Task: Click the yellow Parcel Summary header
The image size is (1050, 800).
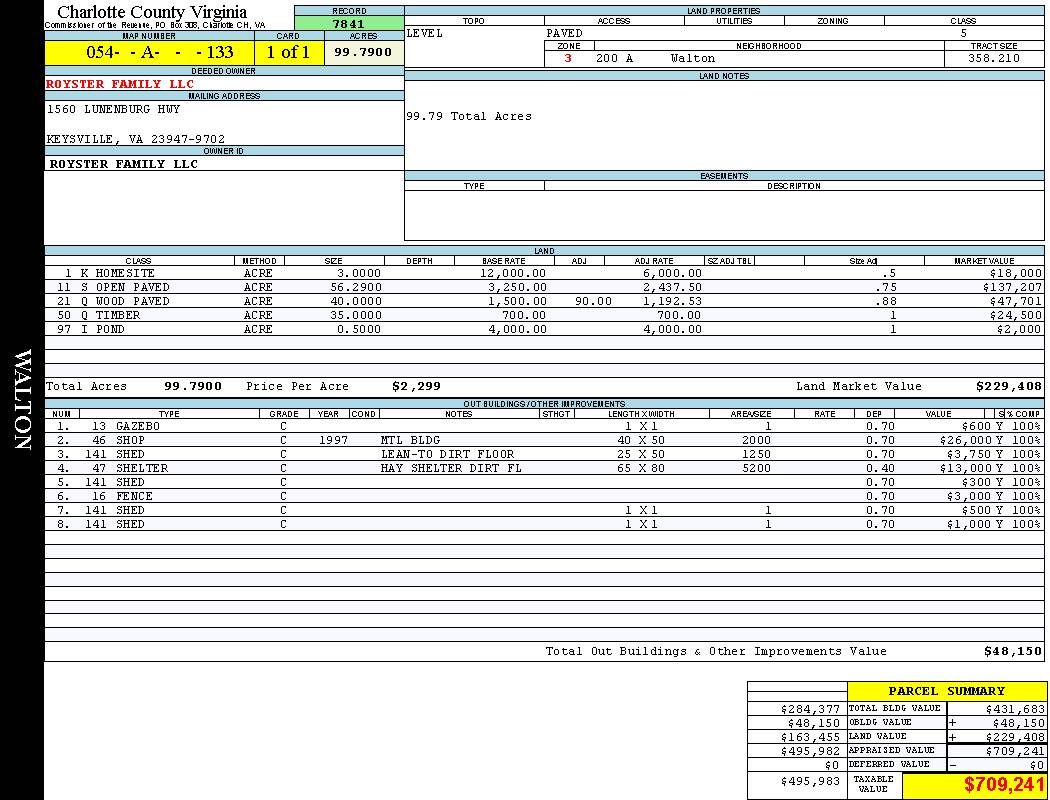Action: point(946,691)
